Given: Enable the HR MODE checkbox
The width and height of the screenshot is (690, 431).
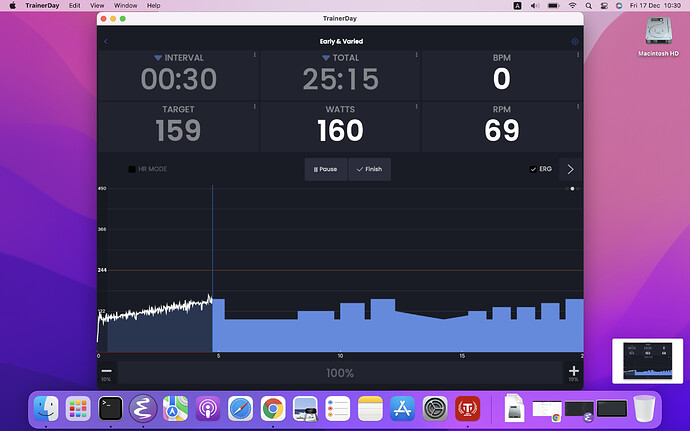Looking at the screenshot, I should 132,169.
